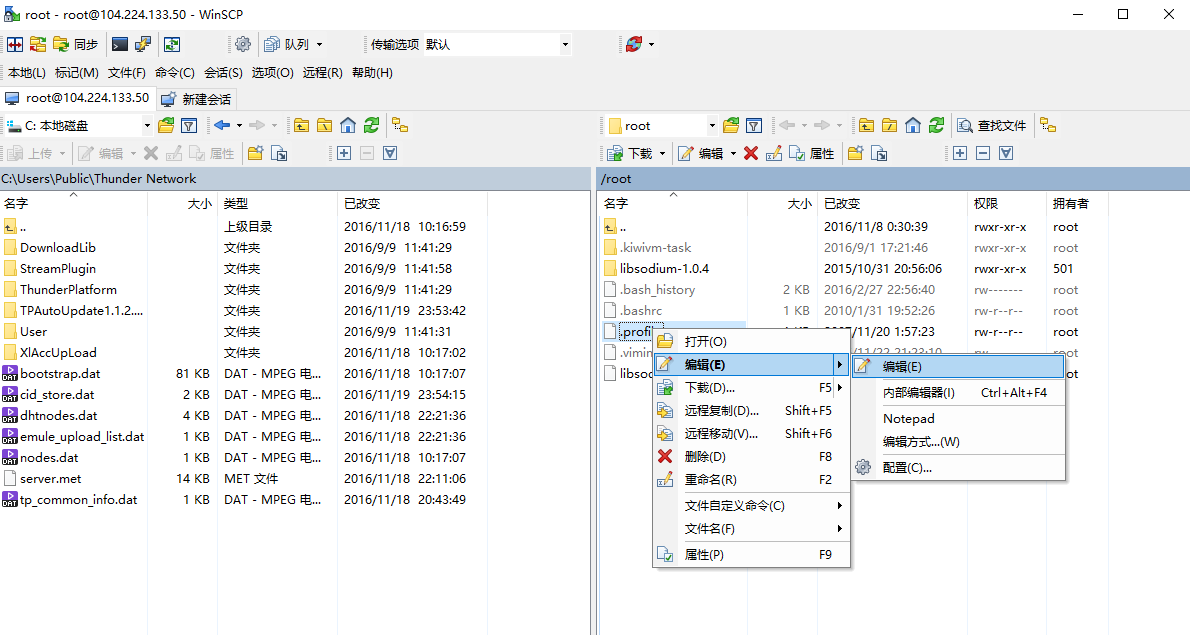The image size is (1190, 635).
Task: Click the 查找文件 find files button
Action: tap(992, 125)
